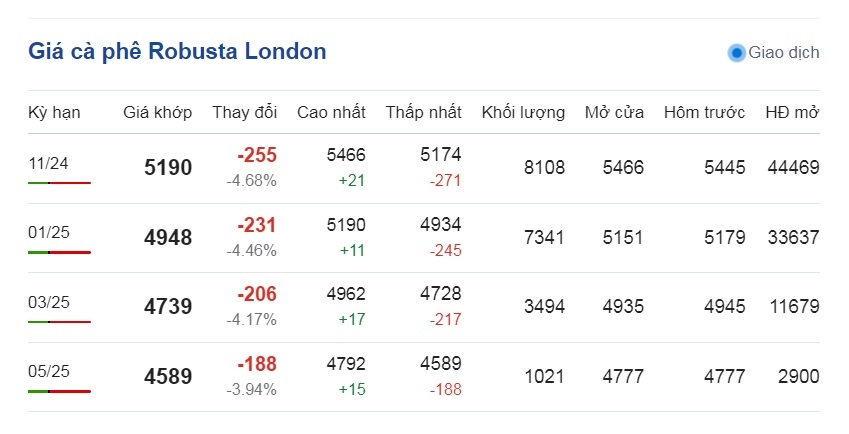This screenshot has height=434, width=849.
Task: Click the Hôm trước column header
Action: (x=704, y=112)
